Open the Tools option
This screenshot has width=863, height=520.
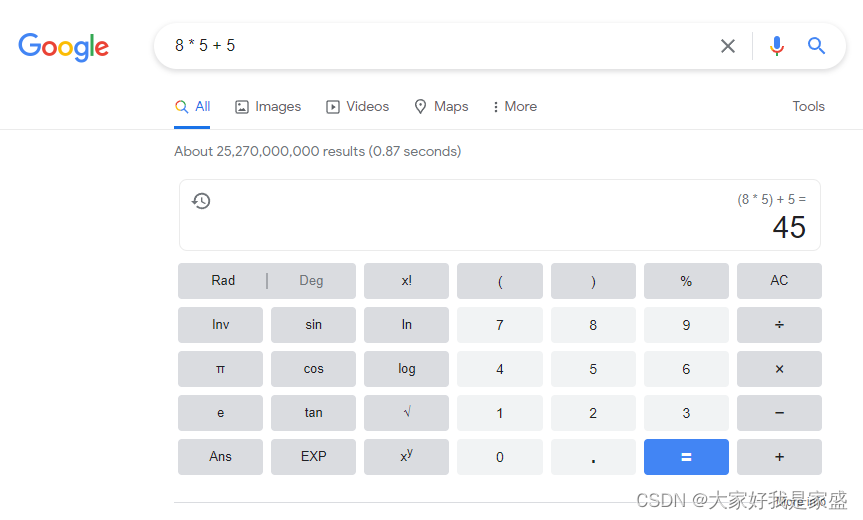click(x=808, y=106)
